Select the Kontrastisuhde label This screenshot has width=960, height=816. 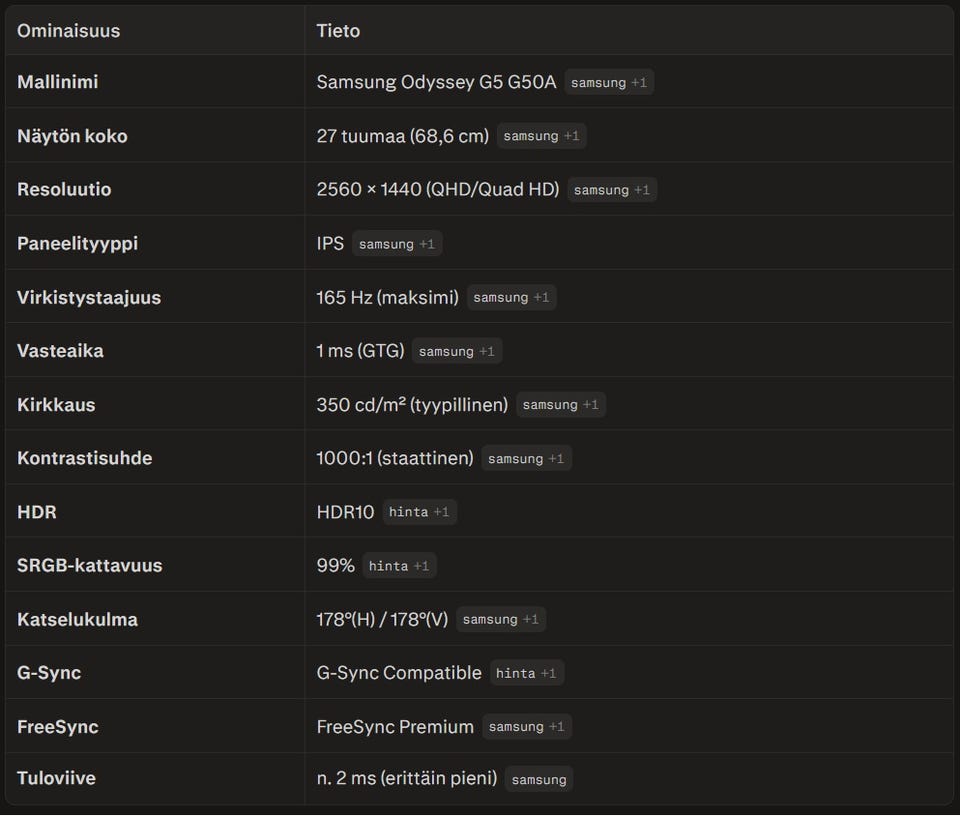tap(84, 459)
